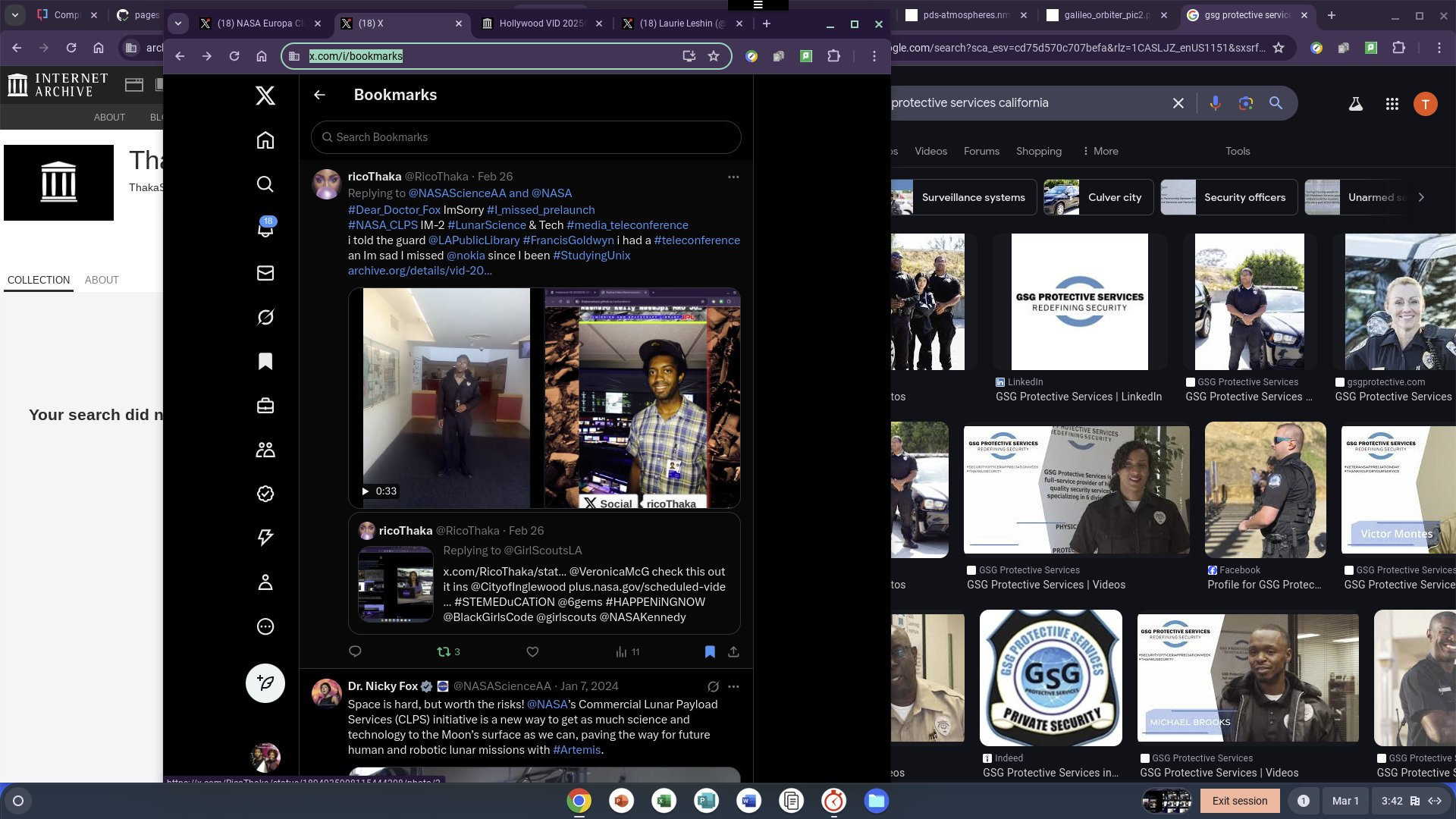Viewport: 1456px width, 819px height.
Task: Filter images by Culver city chip
Action: tap(1098, 197)
